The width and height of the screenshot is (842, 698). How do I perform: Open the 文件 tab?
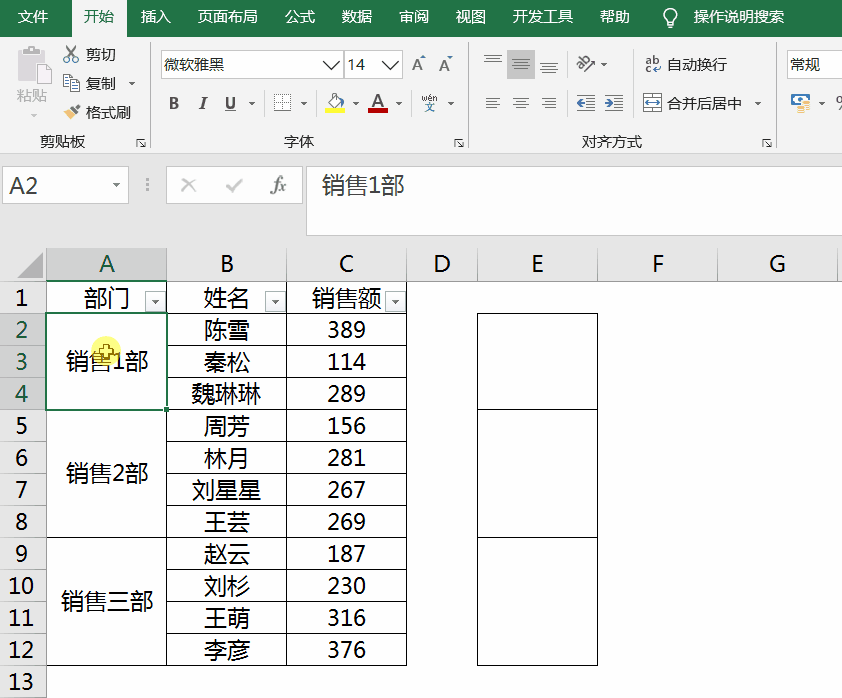[33, 17]
